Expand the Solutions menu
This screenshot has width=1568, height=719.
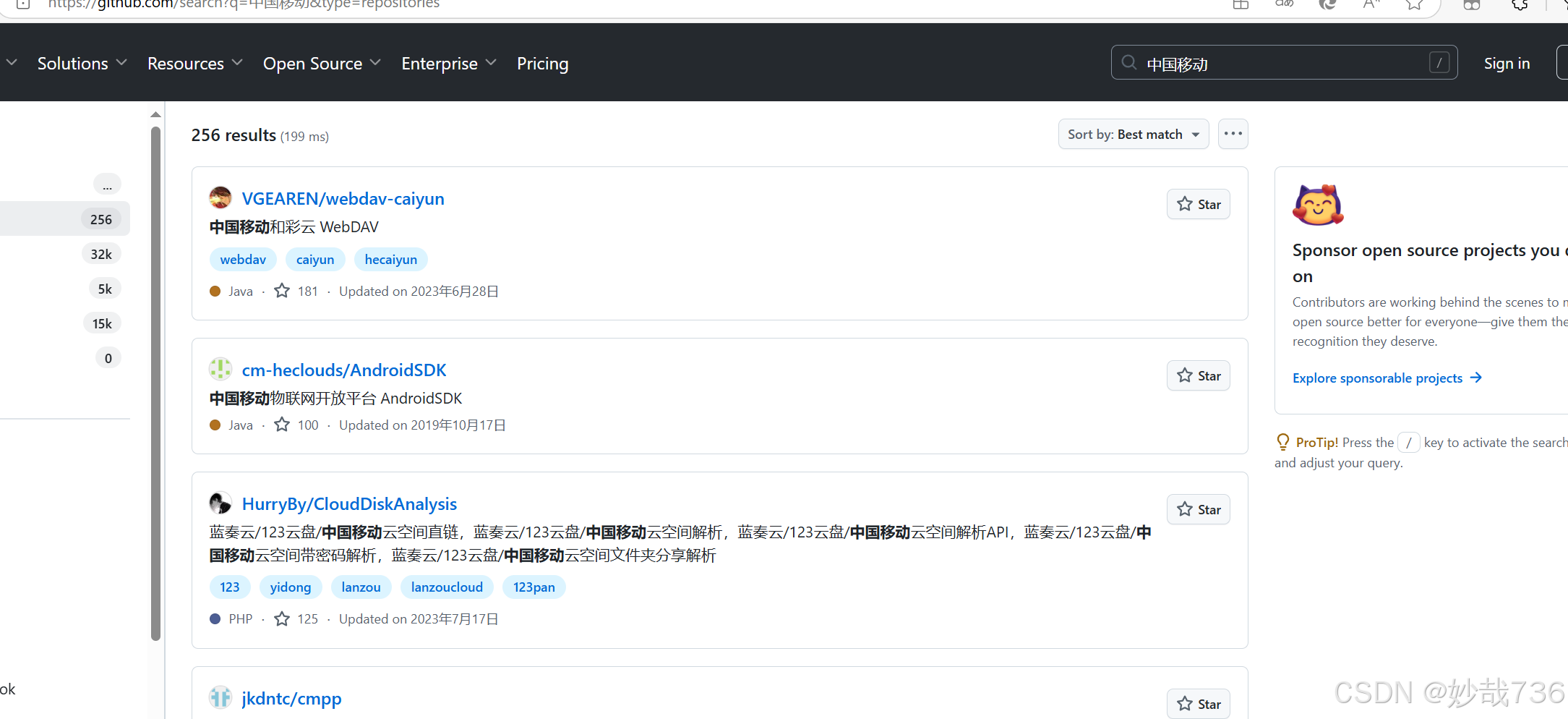[x=82, y=64]
